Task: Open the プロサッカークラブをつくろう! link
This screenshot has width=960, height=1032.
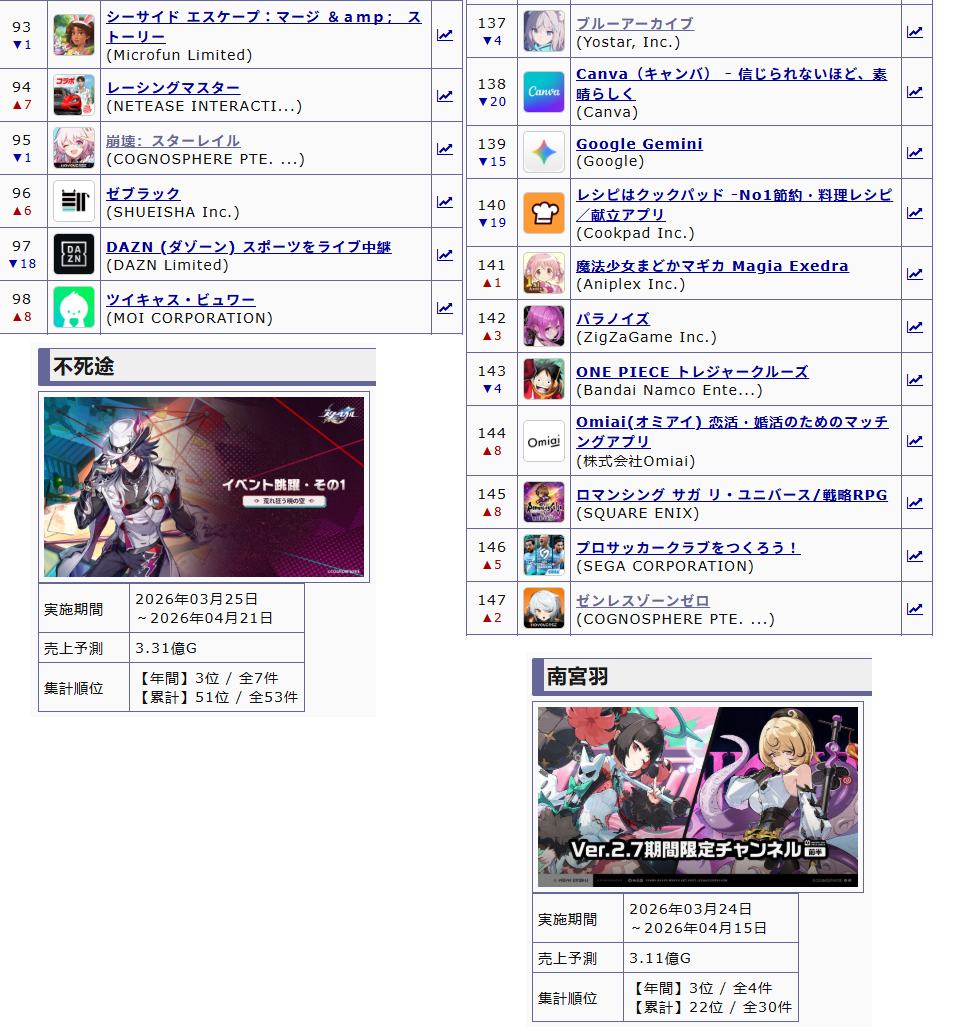Action: [688, 548]
